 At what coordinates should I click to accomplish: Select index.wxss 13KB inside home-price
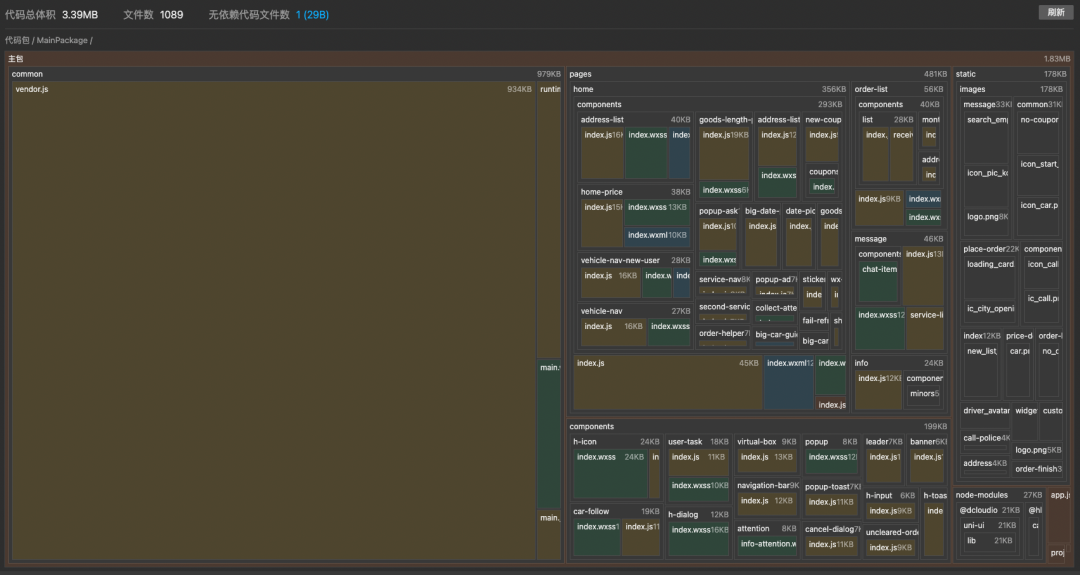coord(657,211)
